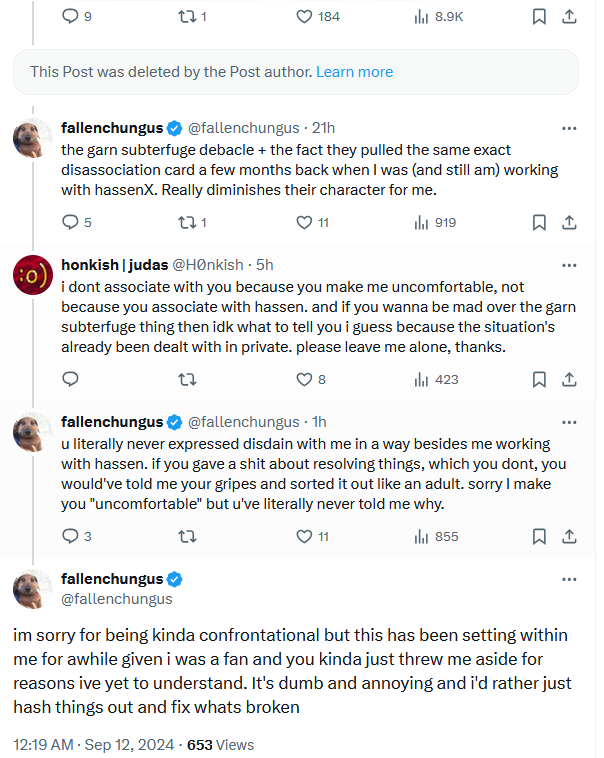
Task: Share the 1h fallenchungus post
Action: [x=568, y=536]
